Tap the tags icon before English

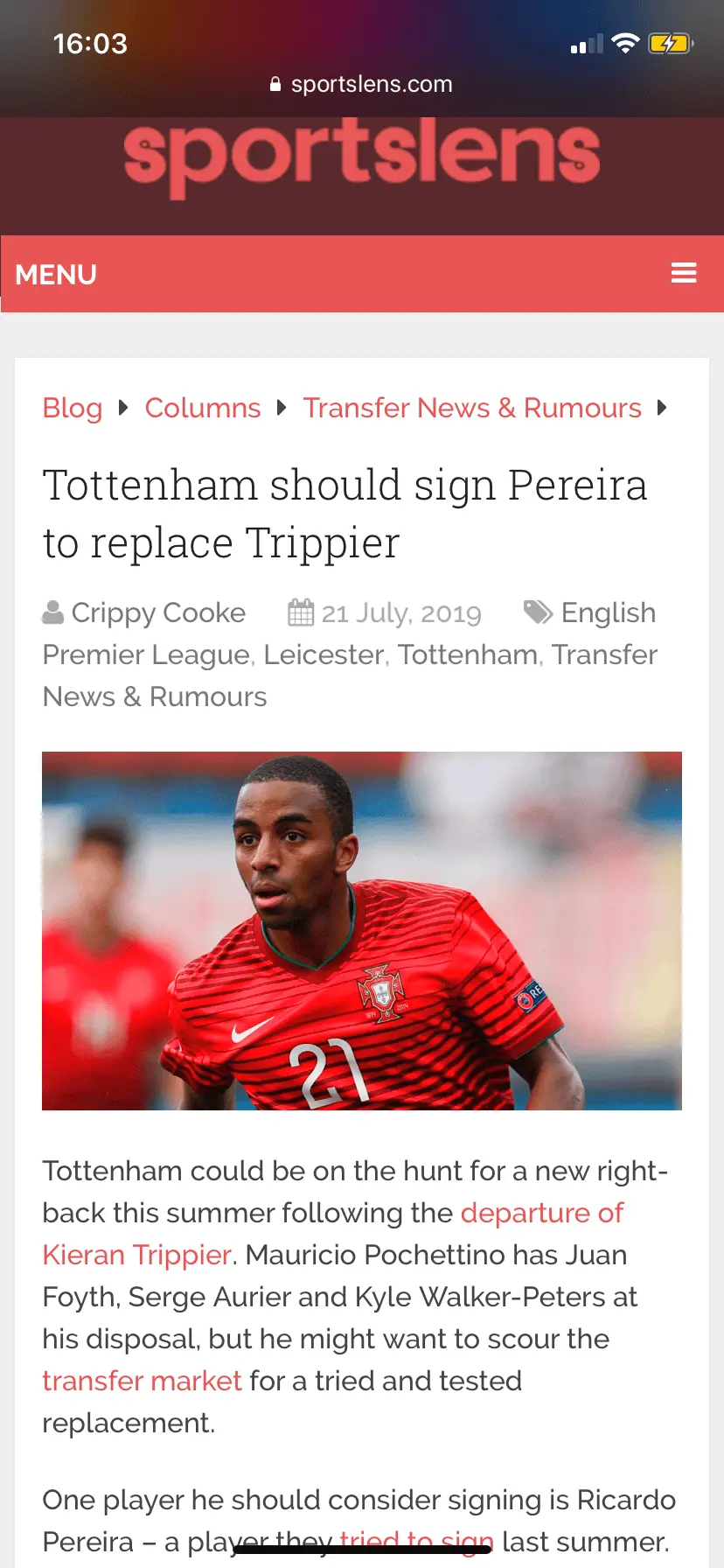pos(538,612)
